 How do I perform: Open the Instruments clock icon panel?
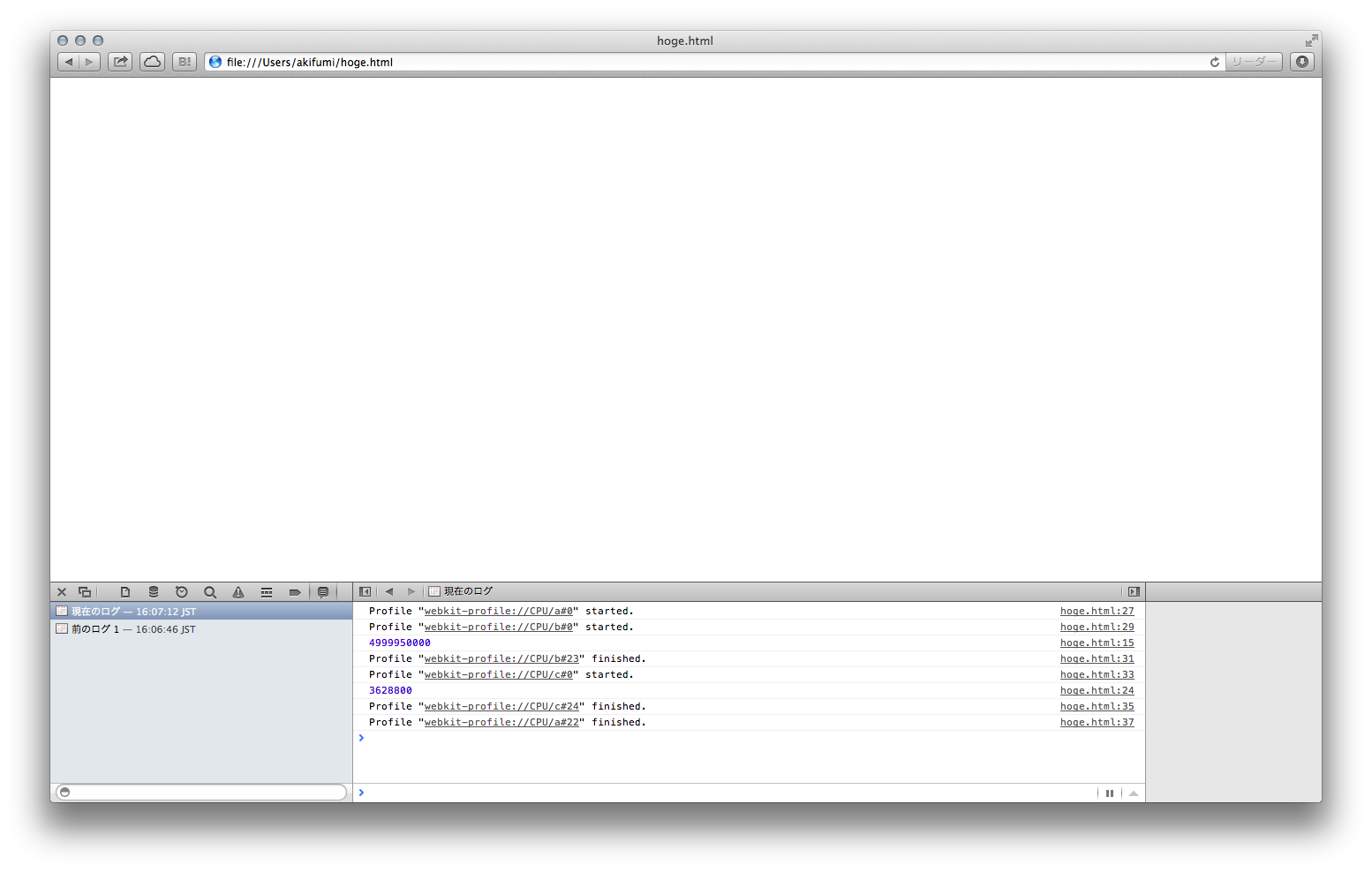[x=182, y=592]
